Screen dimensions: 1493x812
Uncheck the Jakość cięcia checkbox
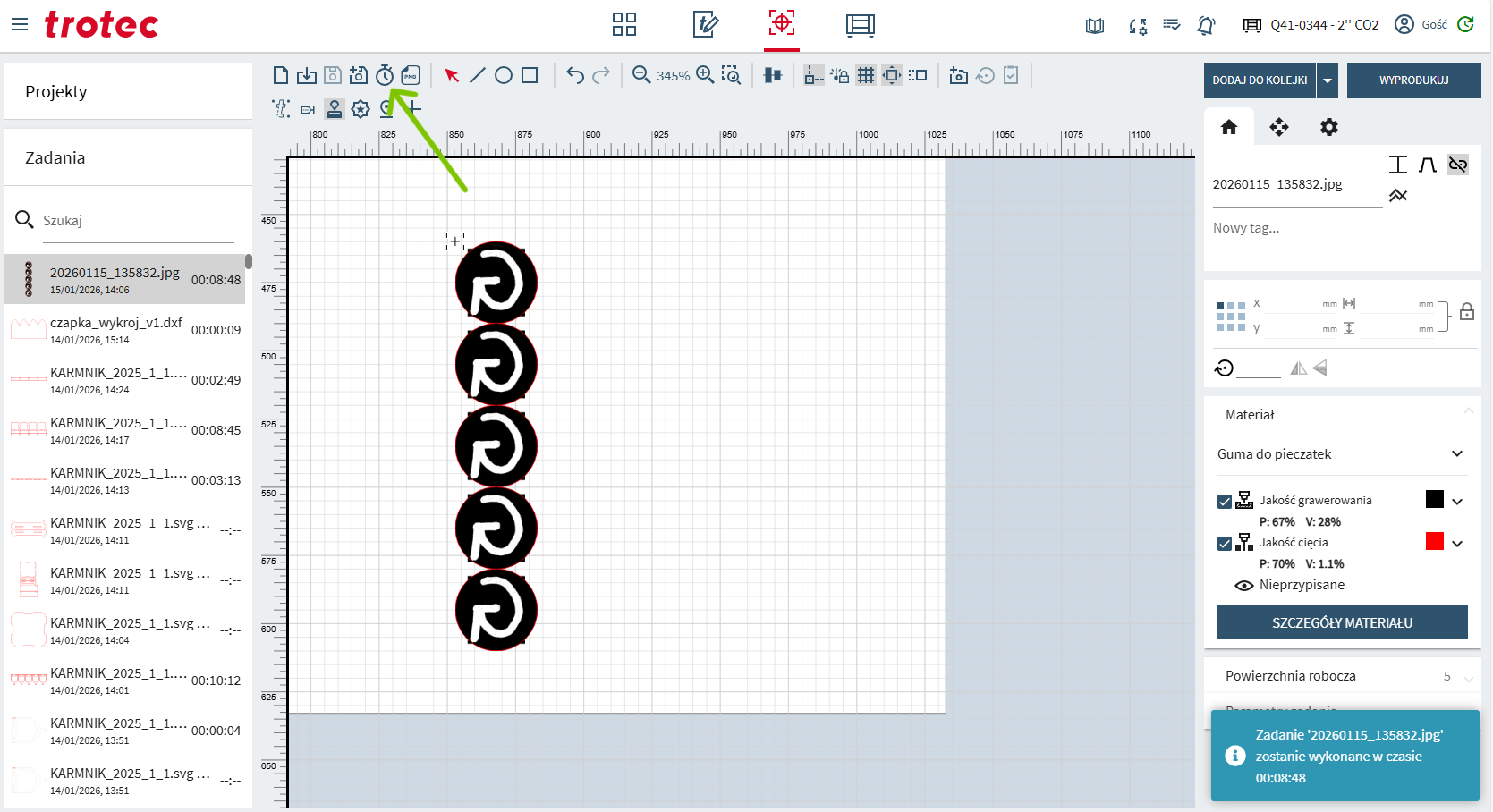pos(1225,544)
